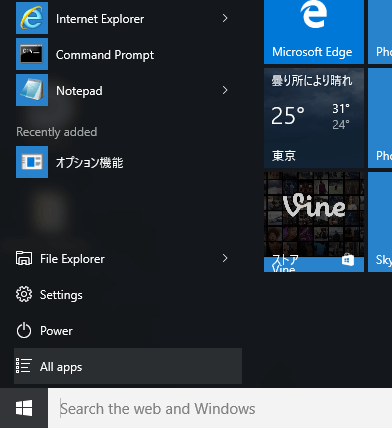Select the File Explorer label
Screen dimensions: 392x428
(x=72, y=259)
